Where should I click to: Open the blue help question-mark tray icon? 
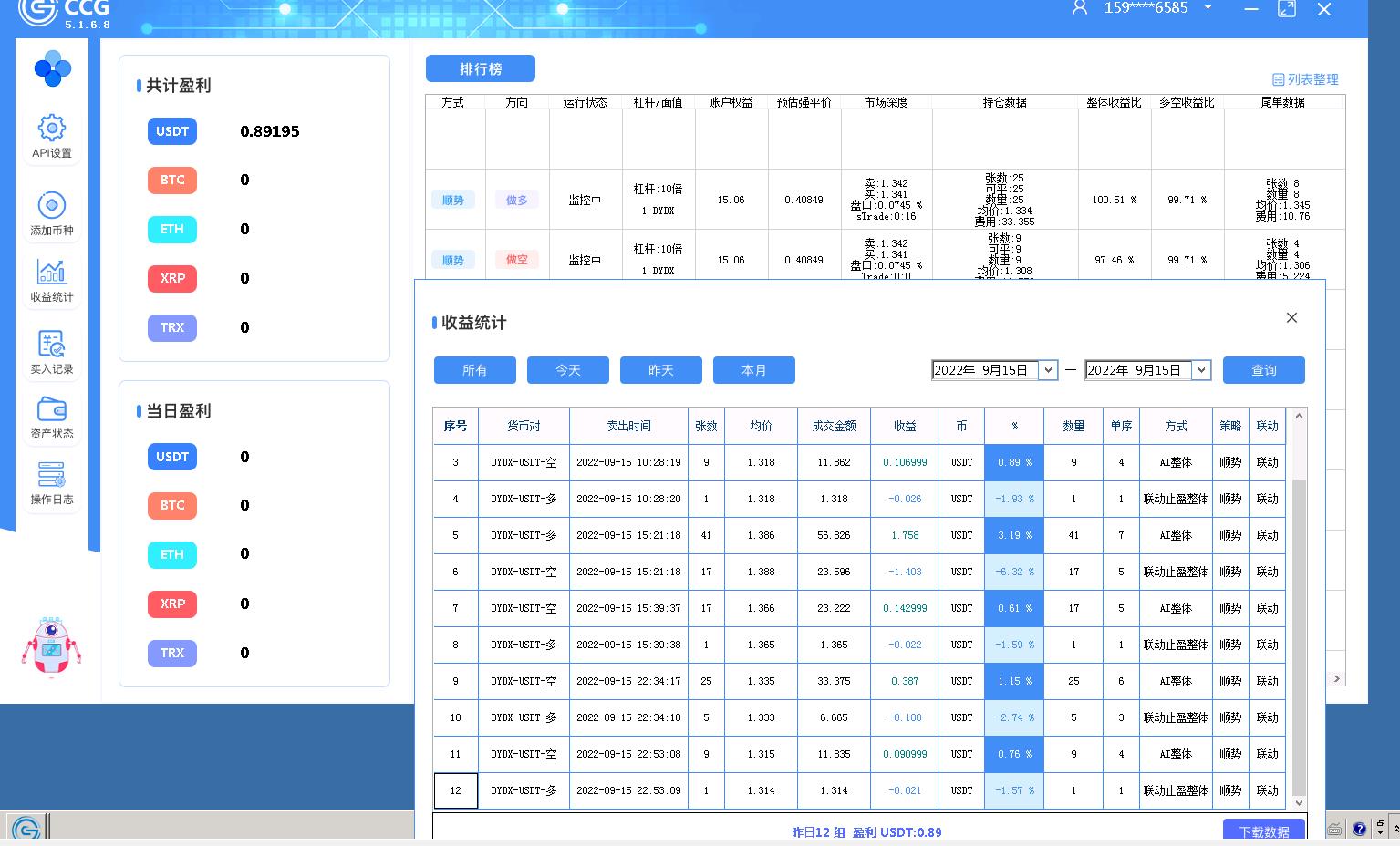click(1360, 828)
